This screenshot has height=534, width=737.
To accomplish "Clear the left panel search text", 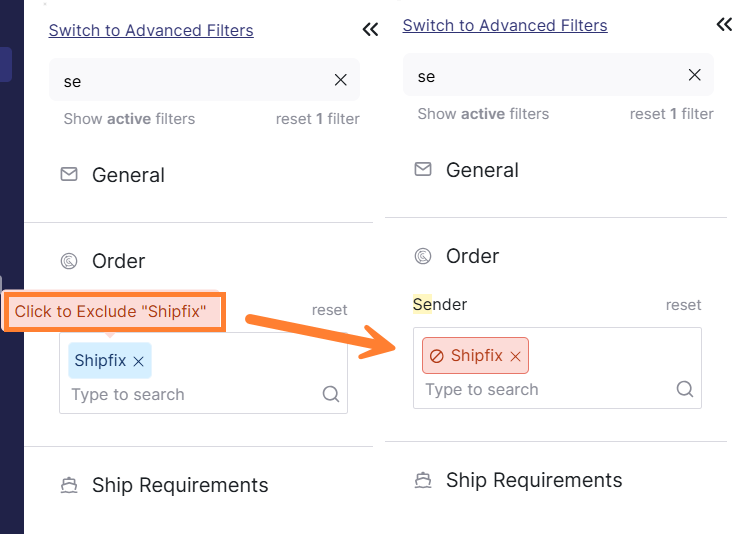I will pyautogui.click(x=340, y=80).
